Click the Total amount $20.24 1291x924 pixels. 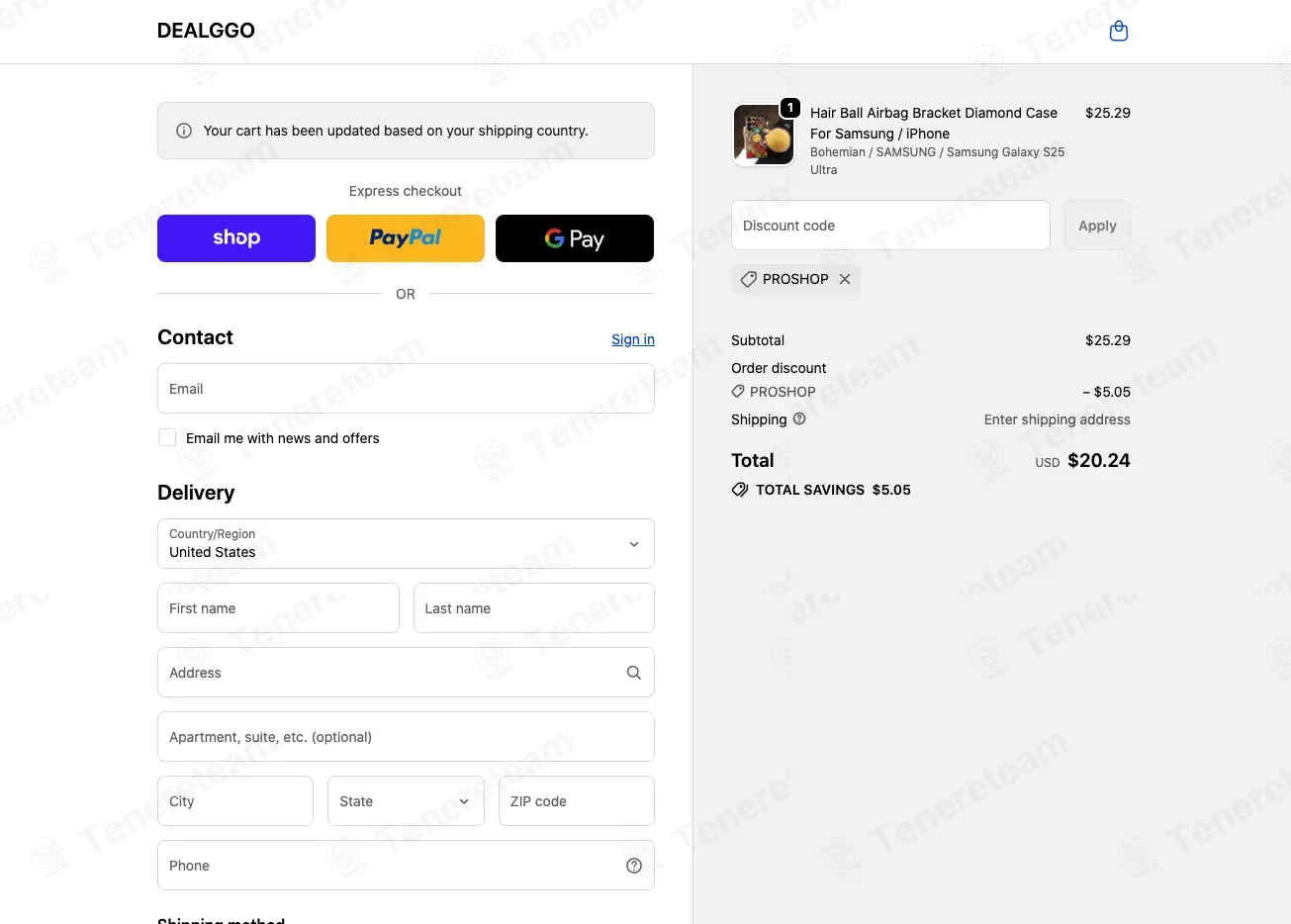(x=1099, y=461)
